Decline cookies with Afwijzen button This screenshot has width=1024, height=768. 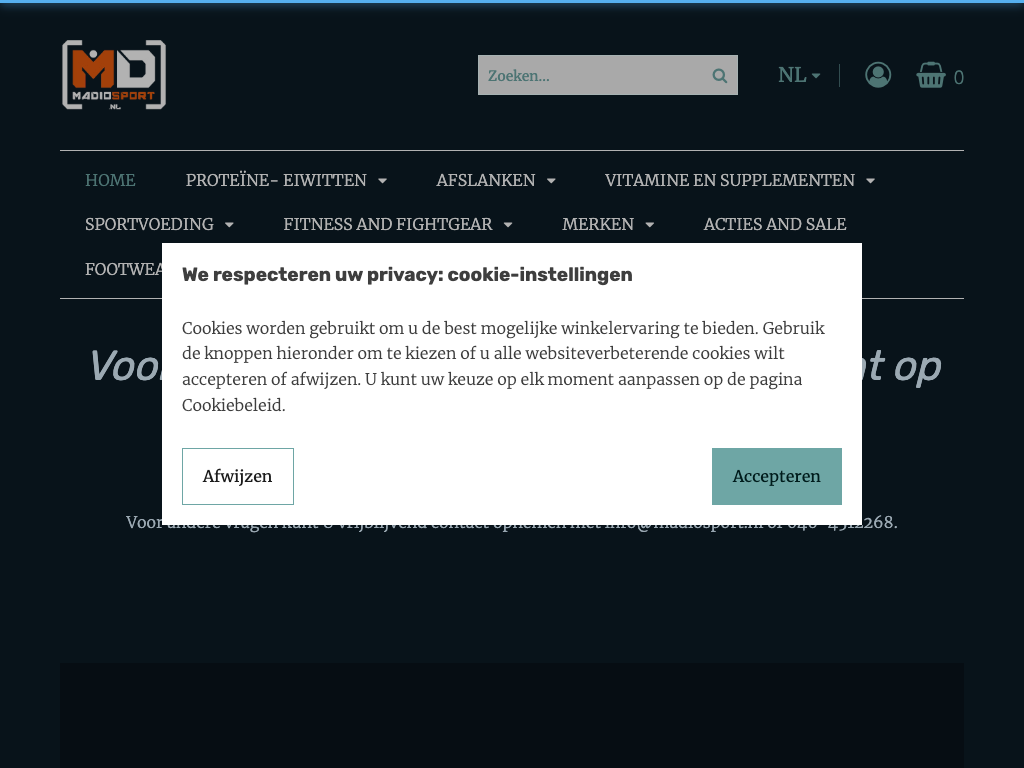(238, 476)
